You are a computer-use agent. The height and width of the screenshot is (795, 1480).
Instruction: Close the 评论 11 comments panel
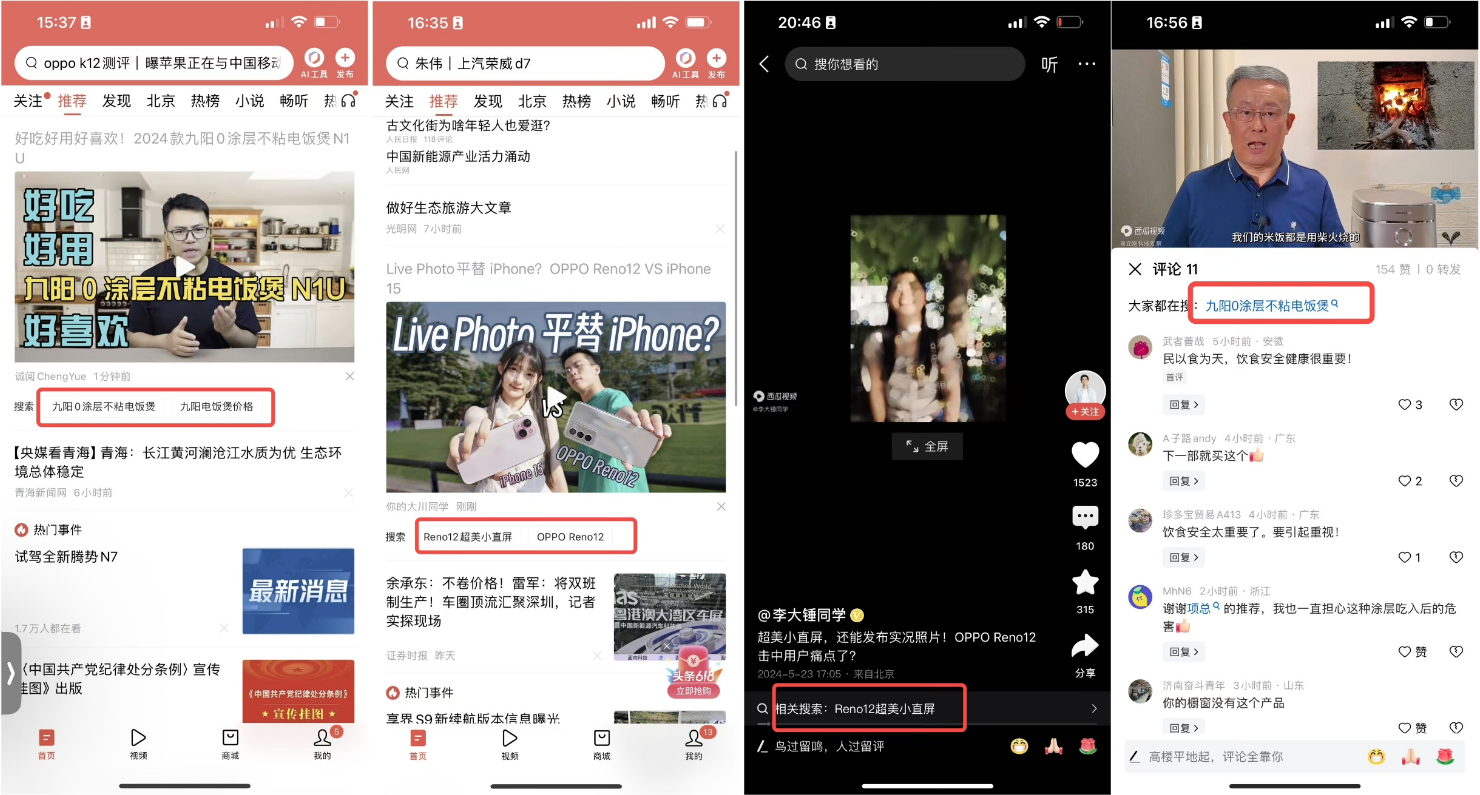(x=1135, y=269)
